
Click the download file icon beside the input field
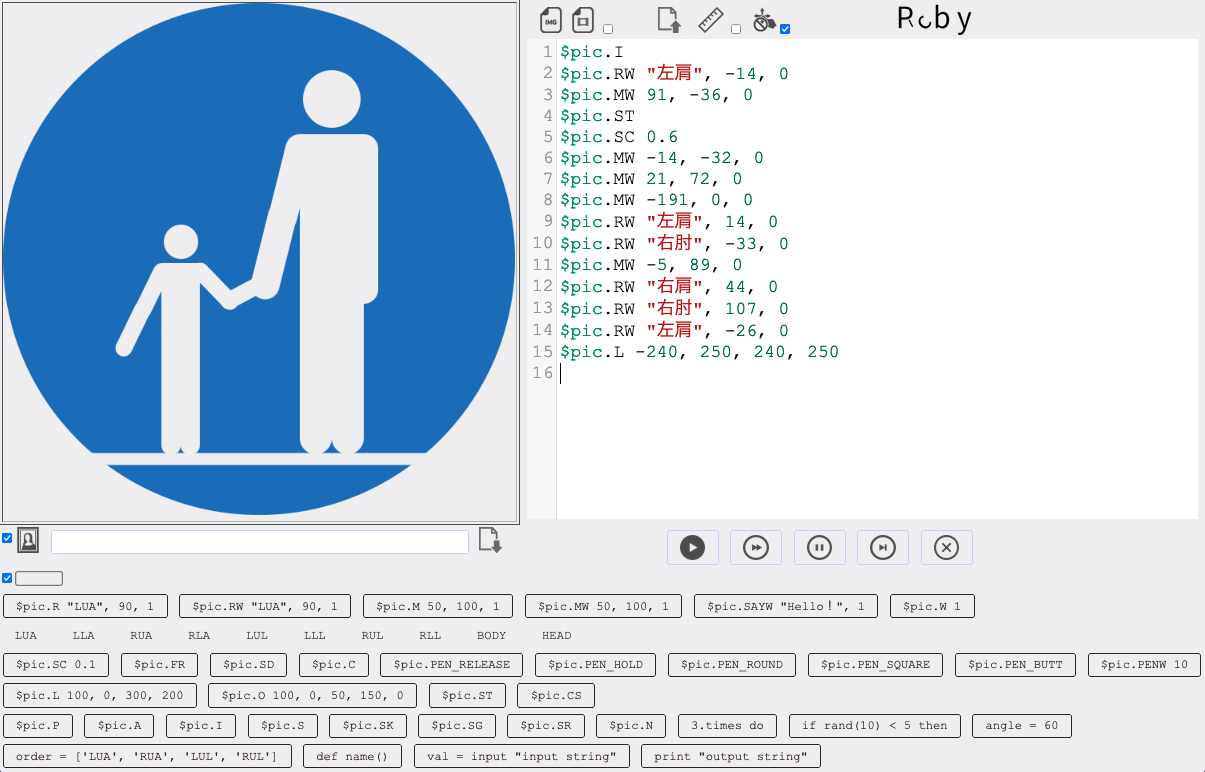[x=490, y=540]
